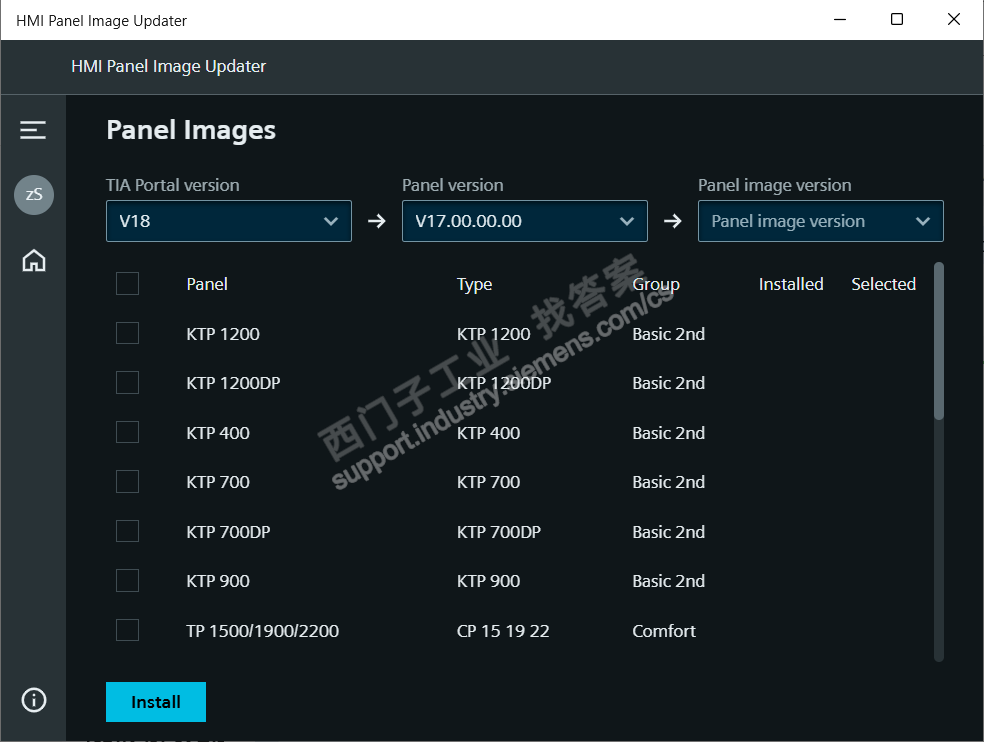Select the KTP 1200 panel name
This screenshot has height=742, width=984.
[x=223, y=334]
